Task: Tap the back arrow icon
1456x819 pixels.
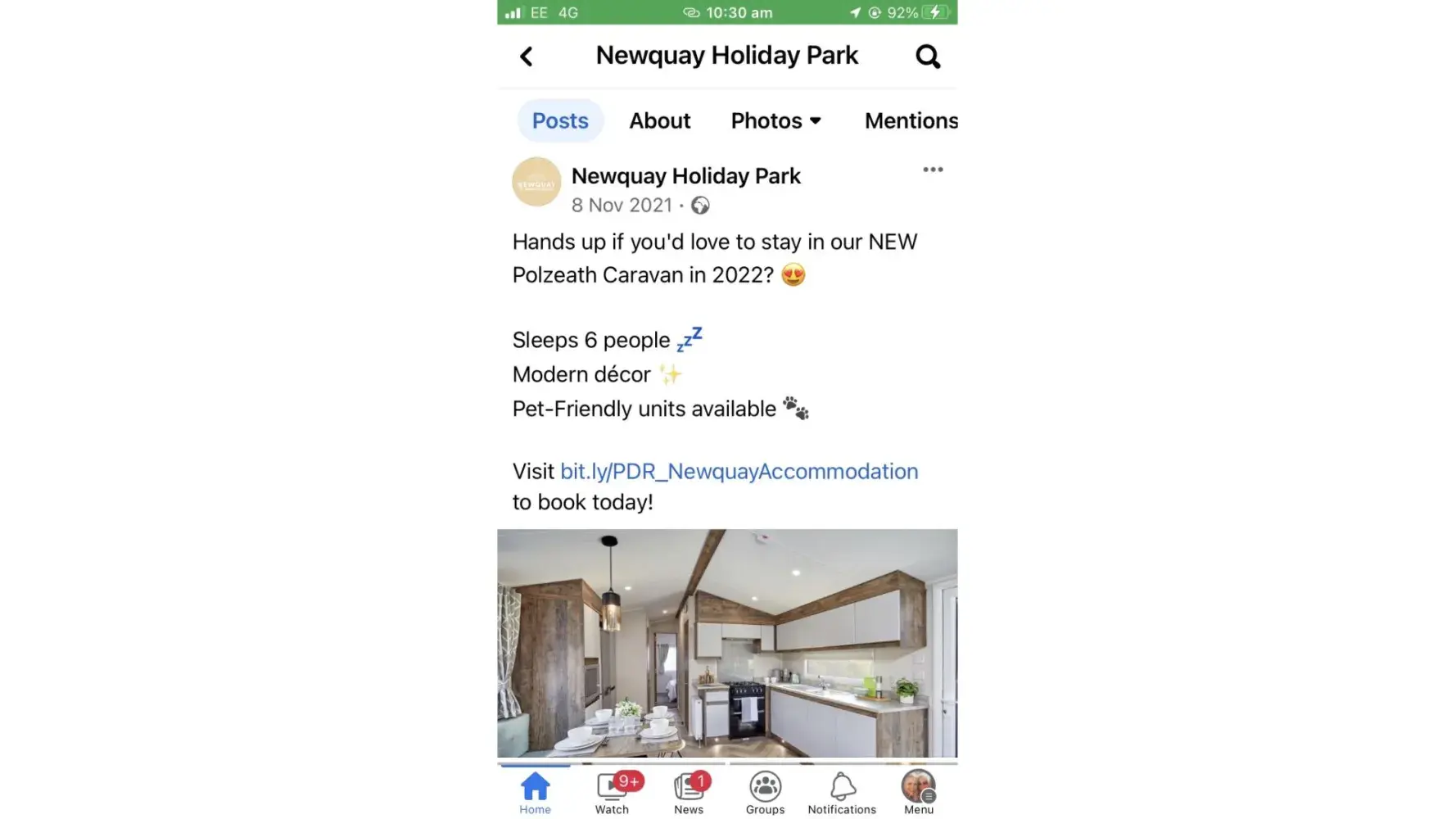Action: pos(527,57)
